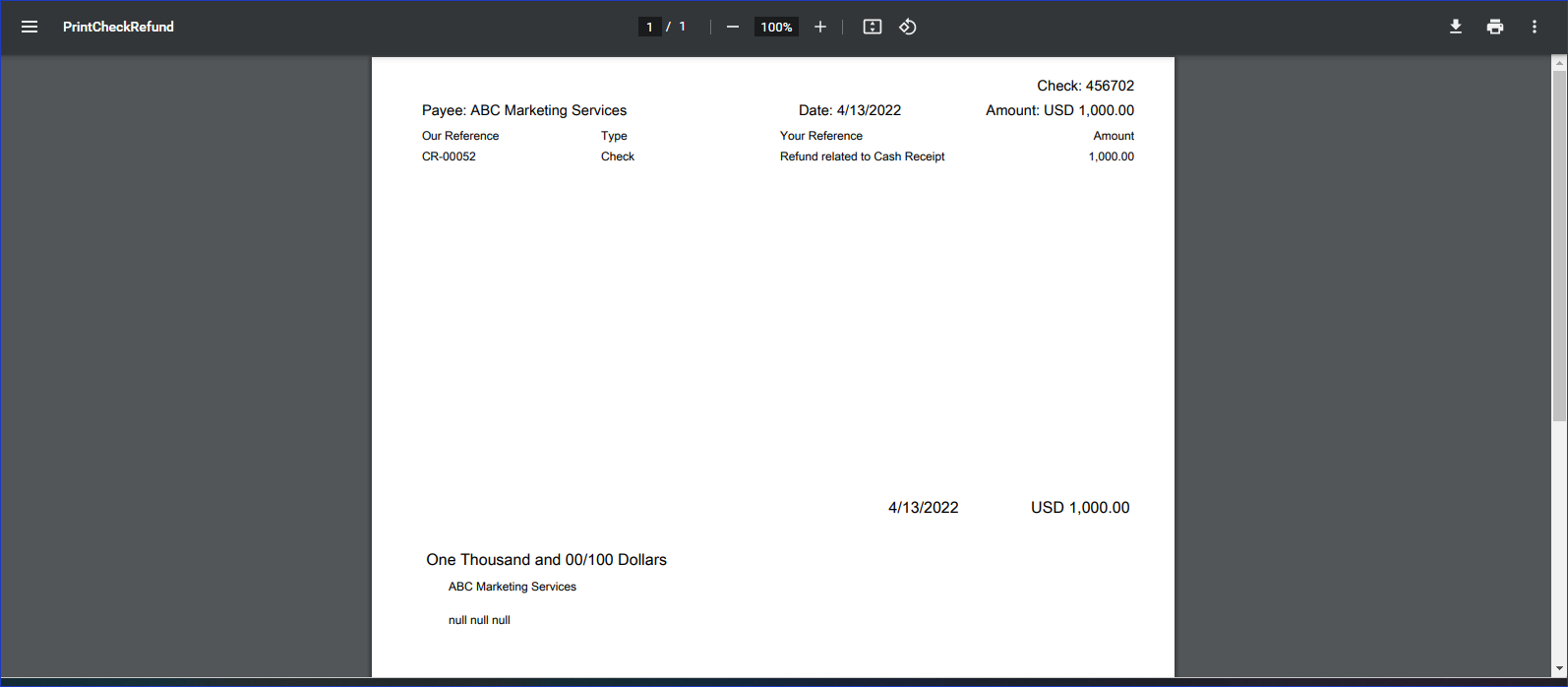
Task: Click the fit to page icon
Action: coord(872,27)
